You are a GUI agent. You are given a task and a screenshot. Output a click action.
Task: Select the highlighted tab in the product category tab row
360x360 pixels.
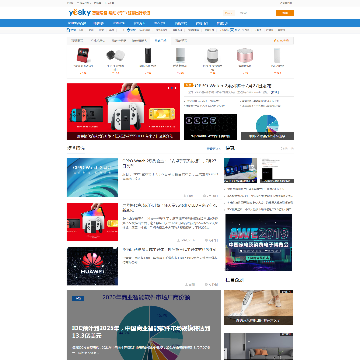coord(160,41)
